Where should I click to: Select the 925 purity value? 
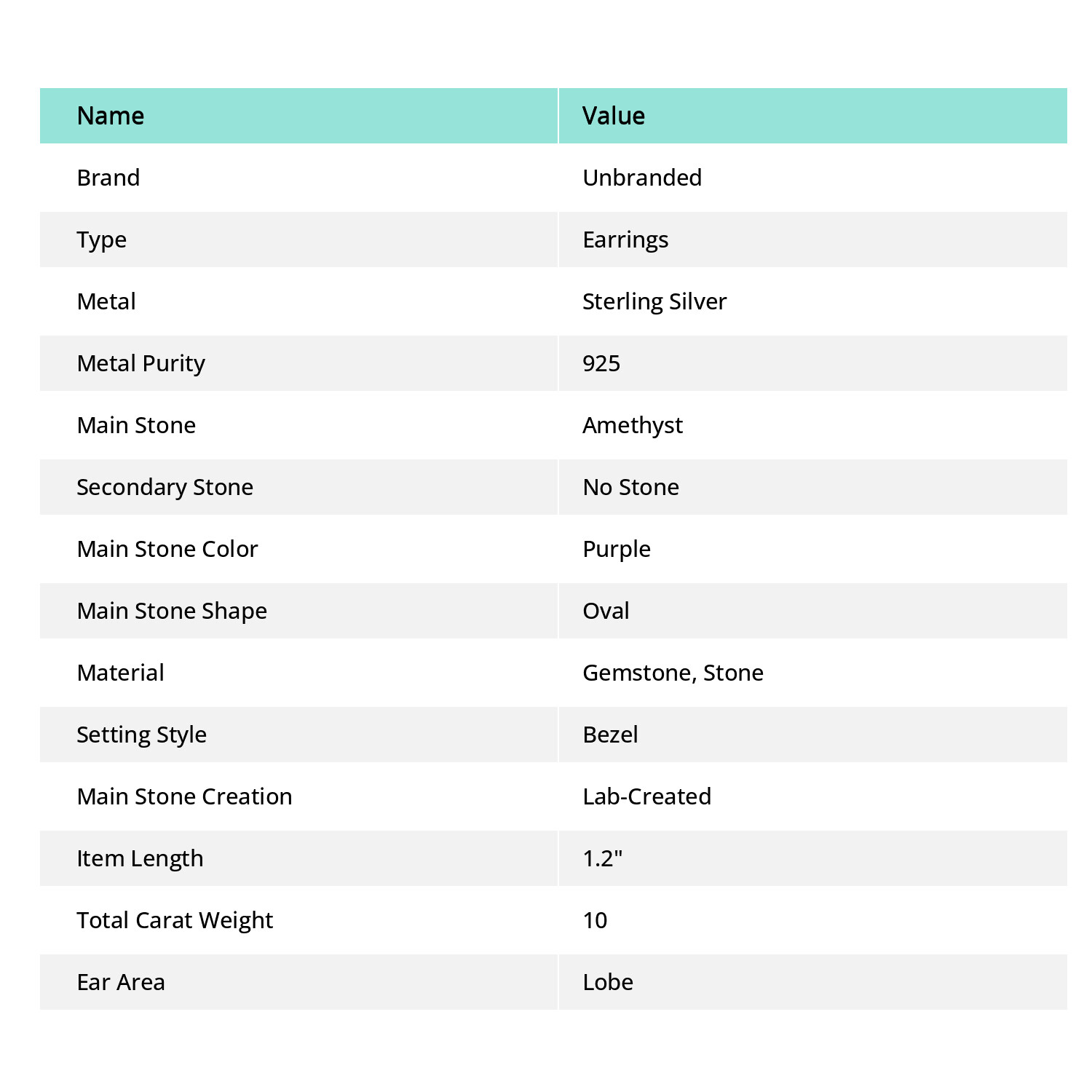(601, 363)
